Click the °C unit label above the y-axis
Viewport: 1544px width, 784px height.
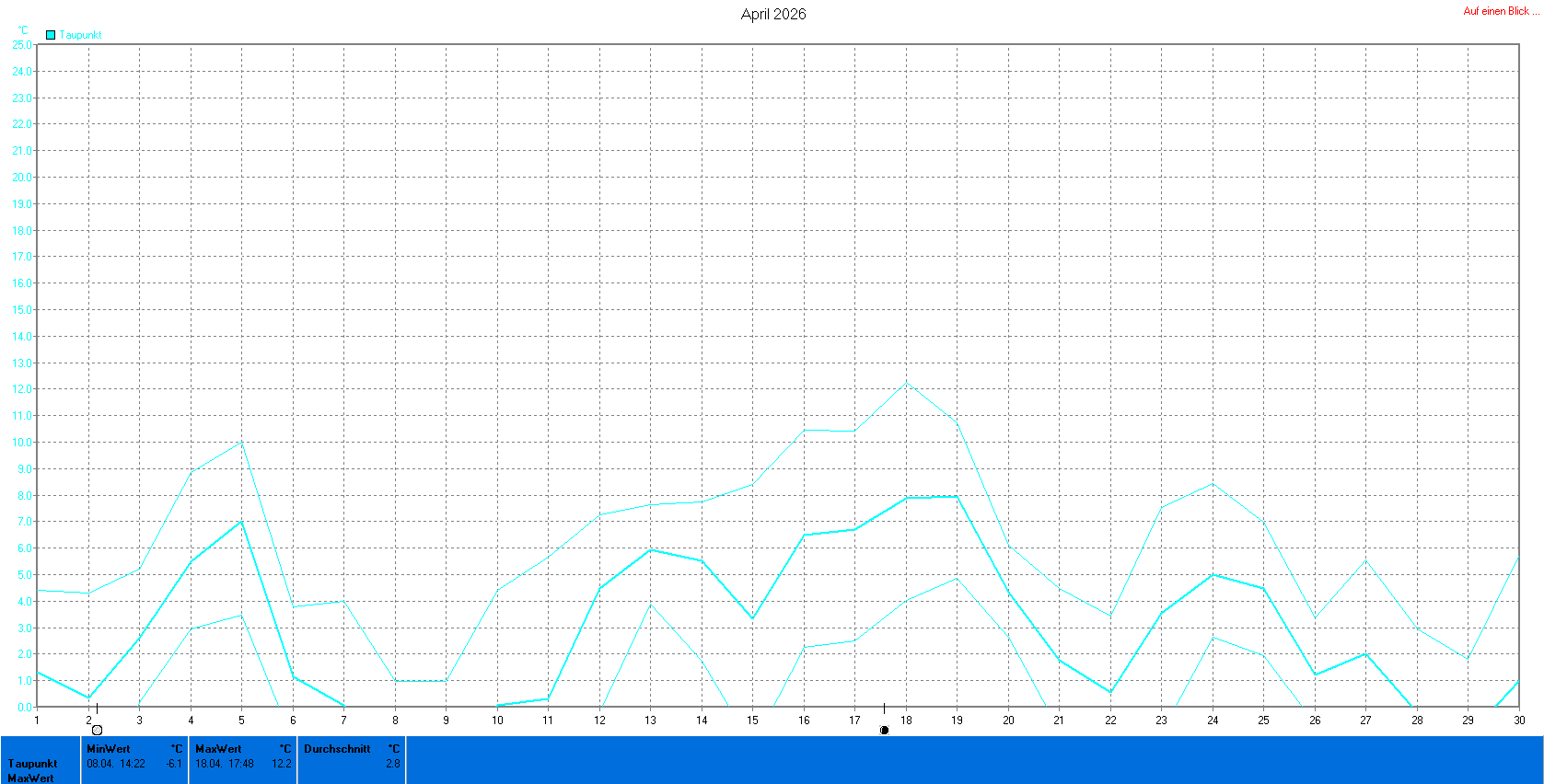coord(23,30)
